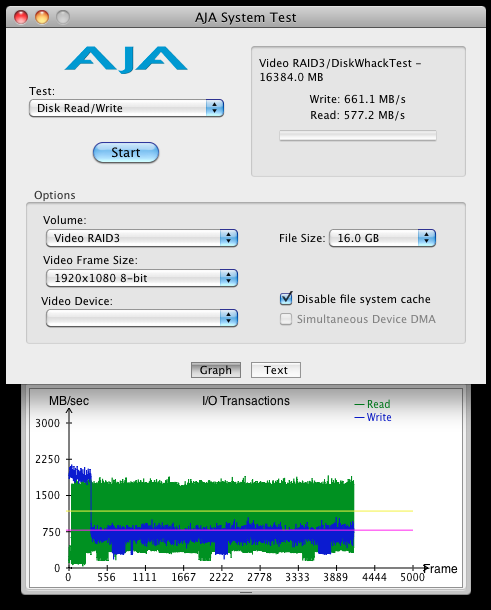Image resolution: width=491 pixels, height=610 pixels.
Task: Click the 2250 value on the graph axis
Action: click(x=47, y=459)
